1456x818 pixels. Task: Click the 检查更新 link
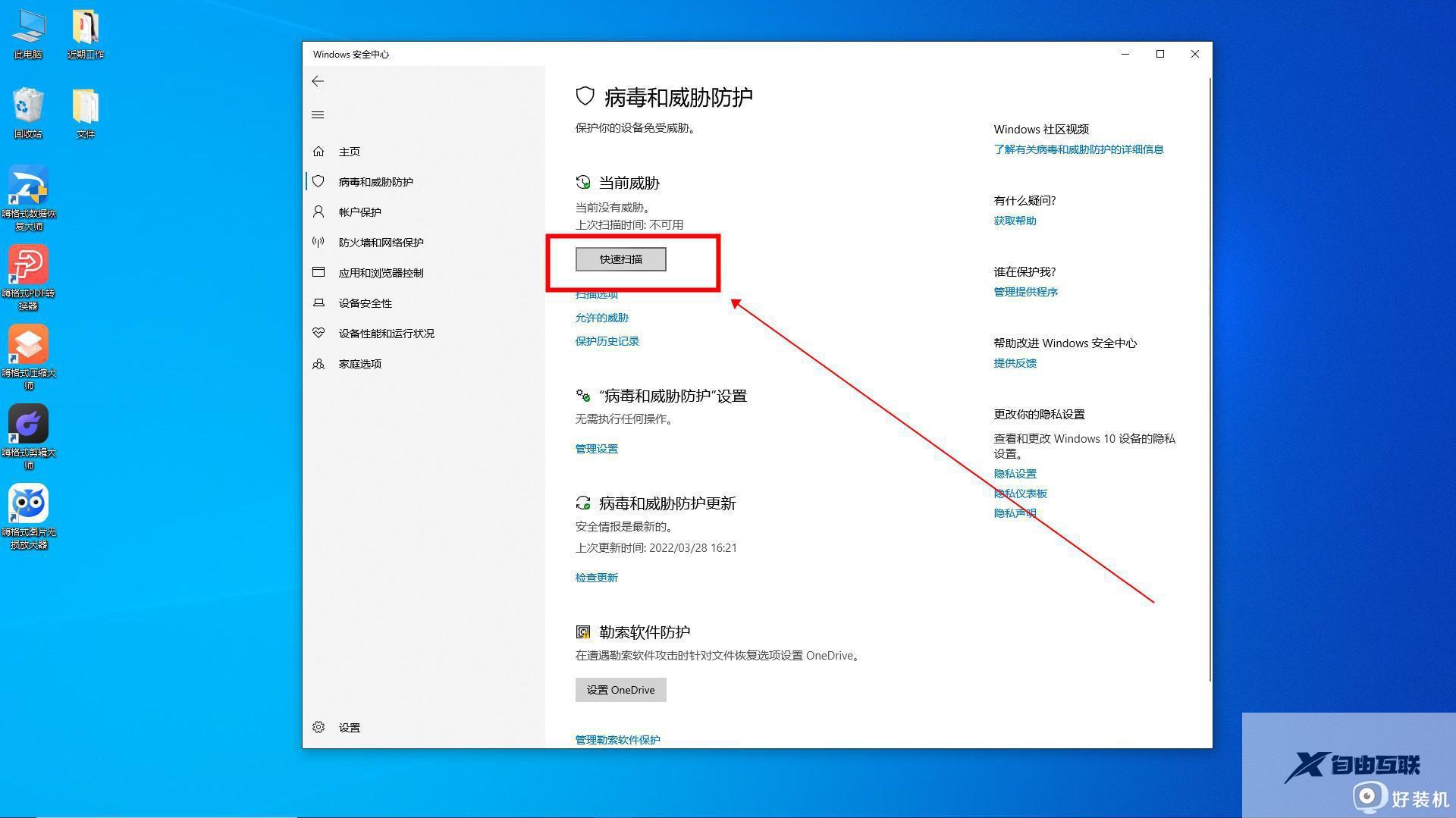click(597, 578)
